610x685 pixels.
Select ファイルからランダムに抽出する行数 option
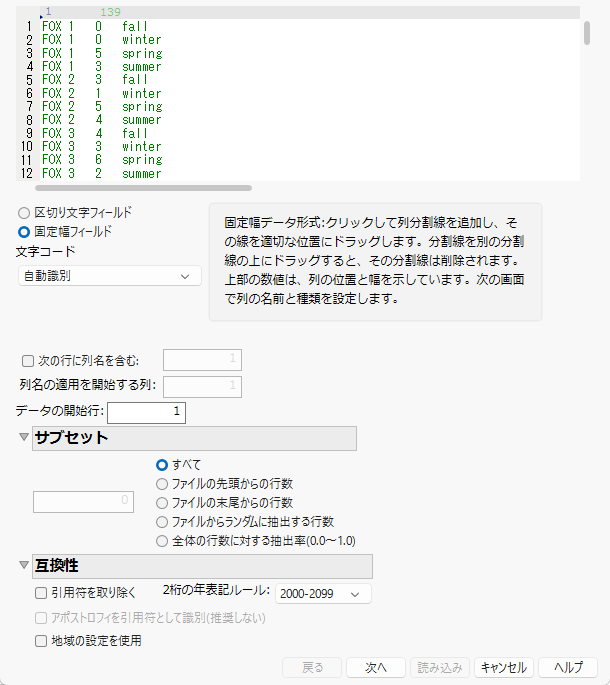click(x=162, y=522)
